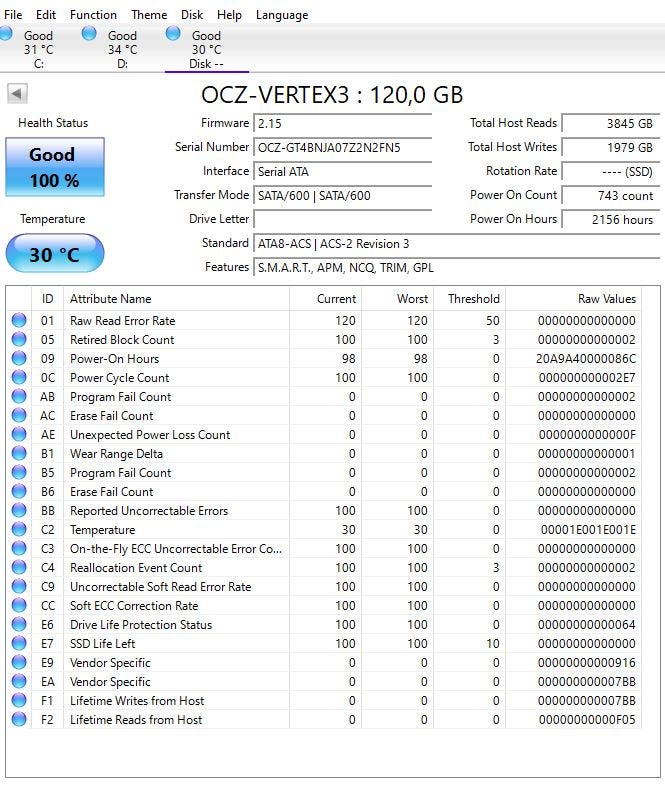
Task: Click raw value 00001E001E001E
Action: tap(588, 530)
